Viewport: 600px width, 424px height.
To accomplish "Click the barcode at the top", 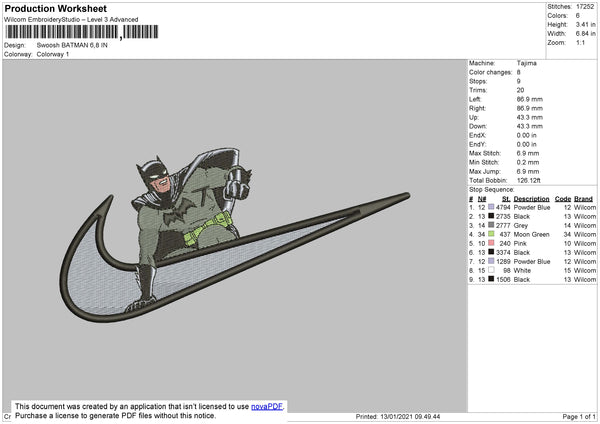I will pos(82,32).
